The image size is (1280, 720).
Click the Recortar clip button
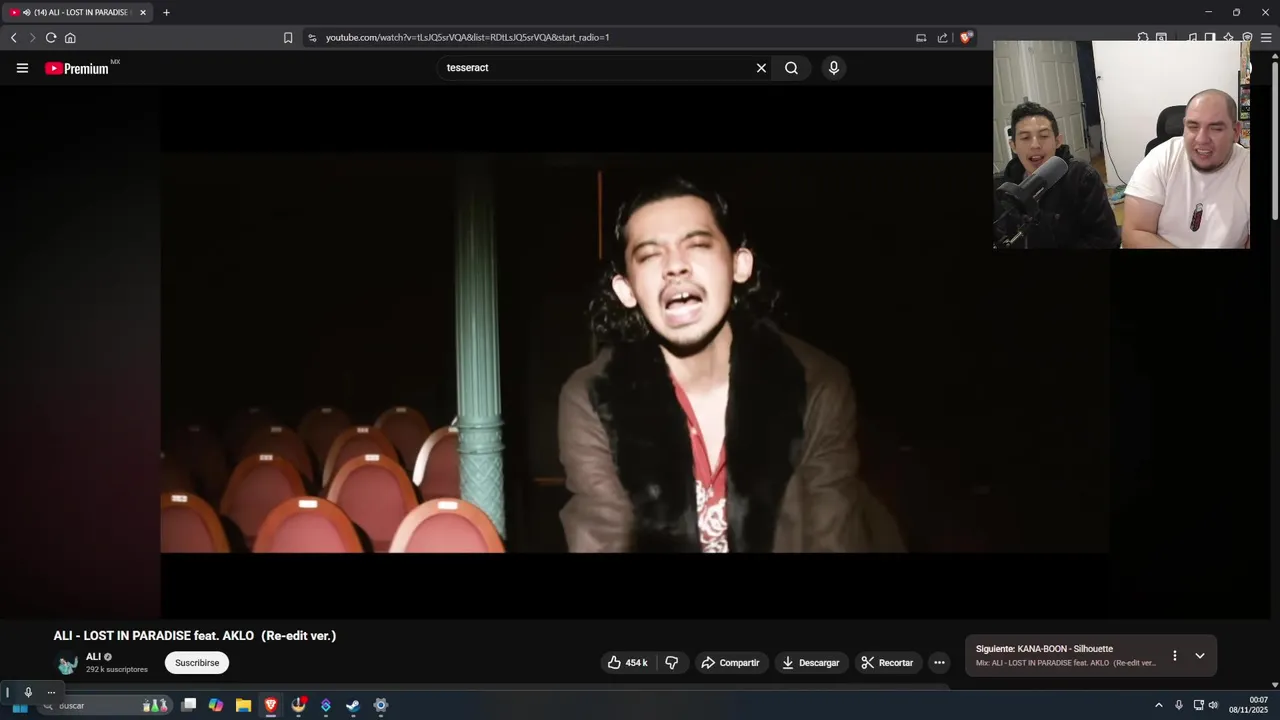(x=888, y=663)
